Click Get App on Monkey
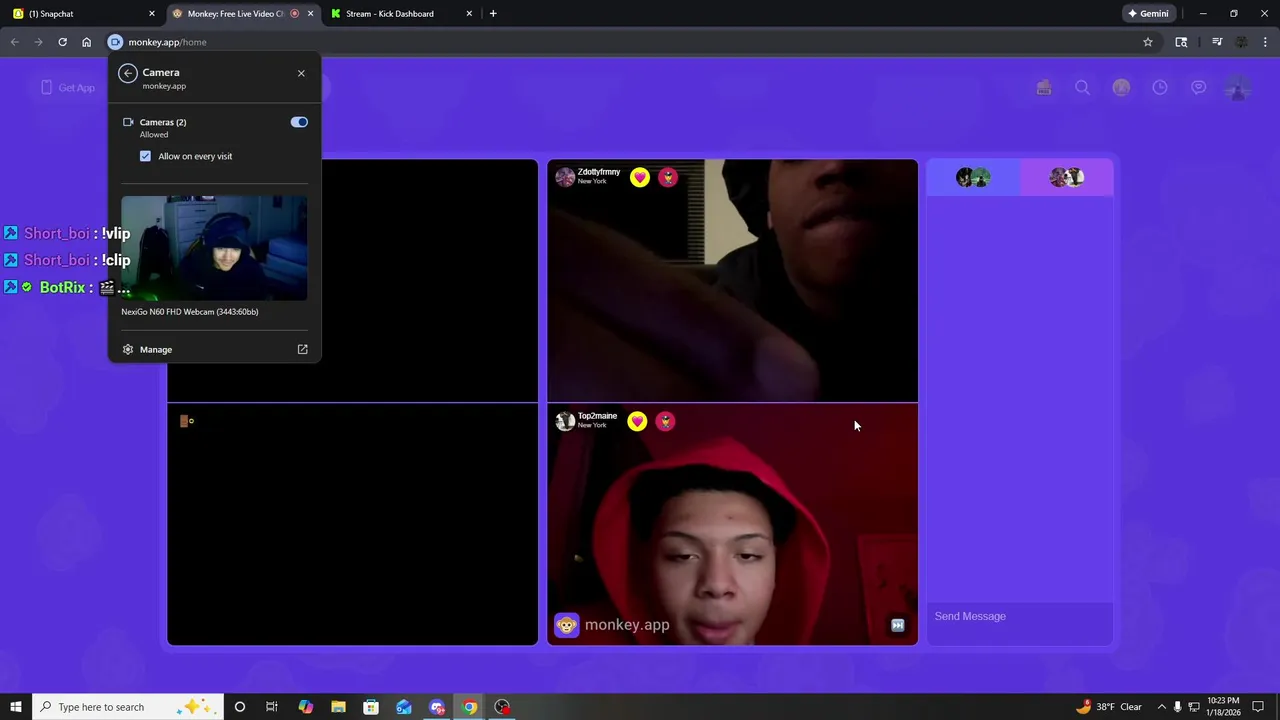Image resolution: width=1280 pixels, height=720 pixels. [x=68, y=88]
